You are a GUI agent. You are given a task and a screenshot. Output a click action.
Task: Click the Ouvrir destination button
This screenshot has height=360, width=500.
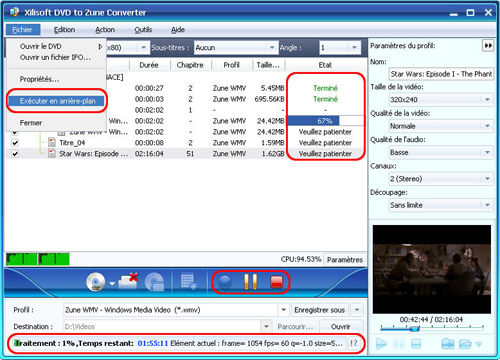click(x=341, y=327)
